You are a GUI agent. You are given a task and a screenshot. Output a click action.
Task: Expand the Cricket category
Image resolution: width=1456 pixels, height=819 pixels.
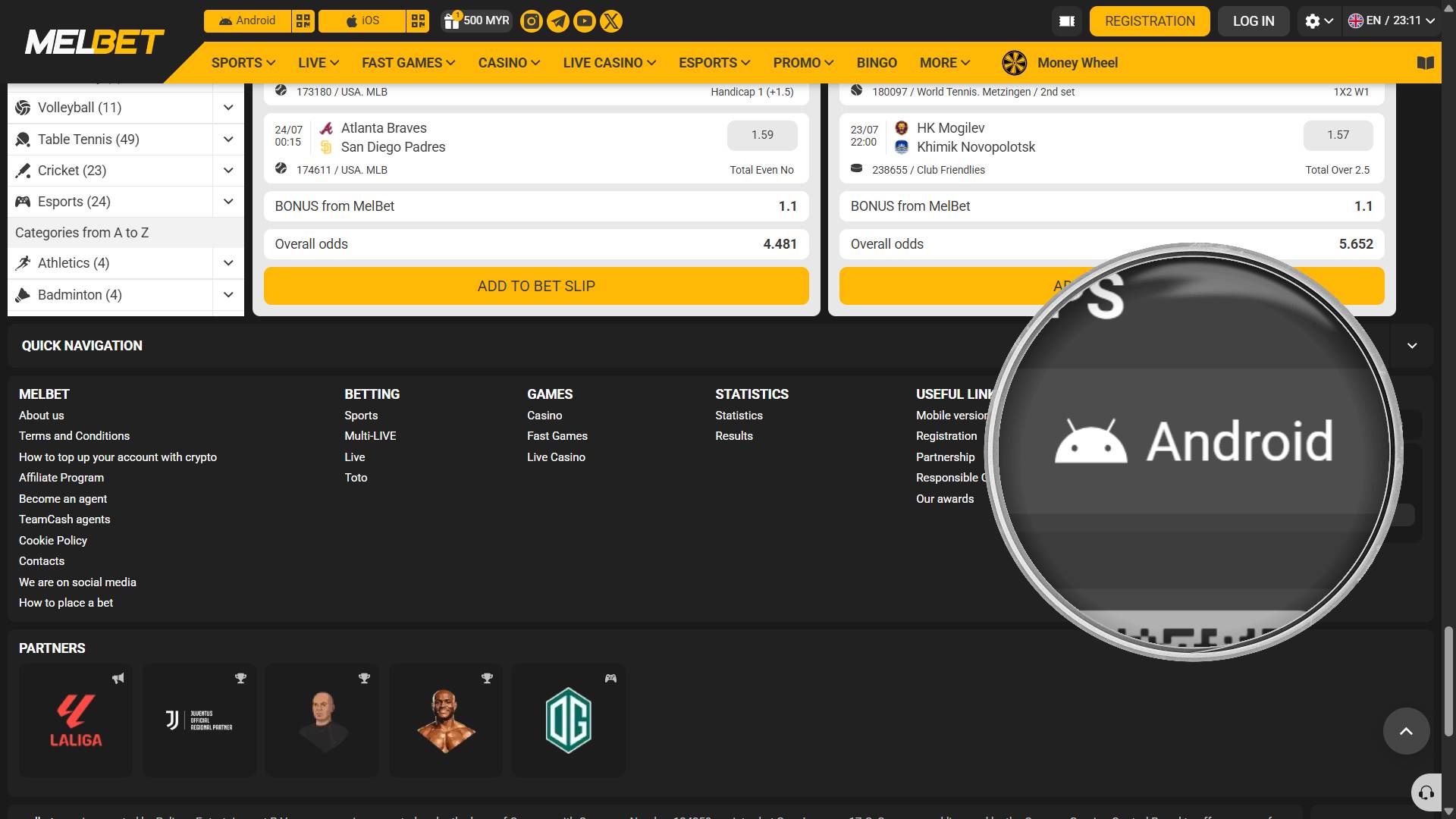pyautogui.click(x=228, y=171)
